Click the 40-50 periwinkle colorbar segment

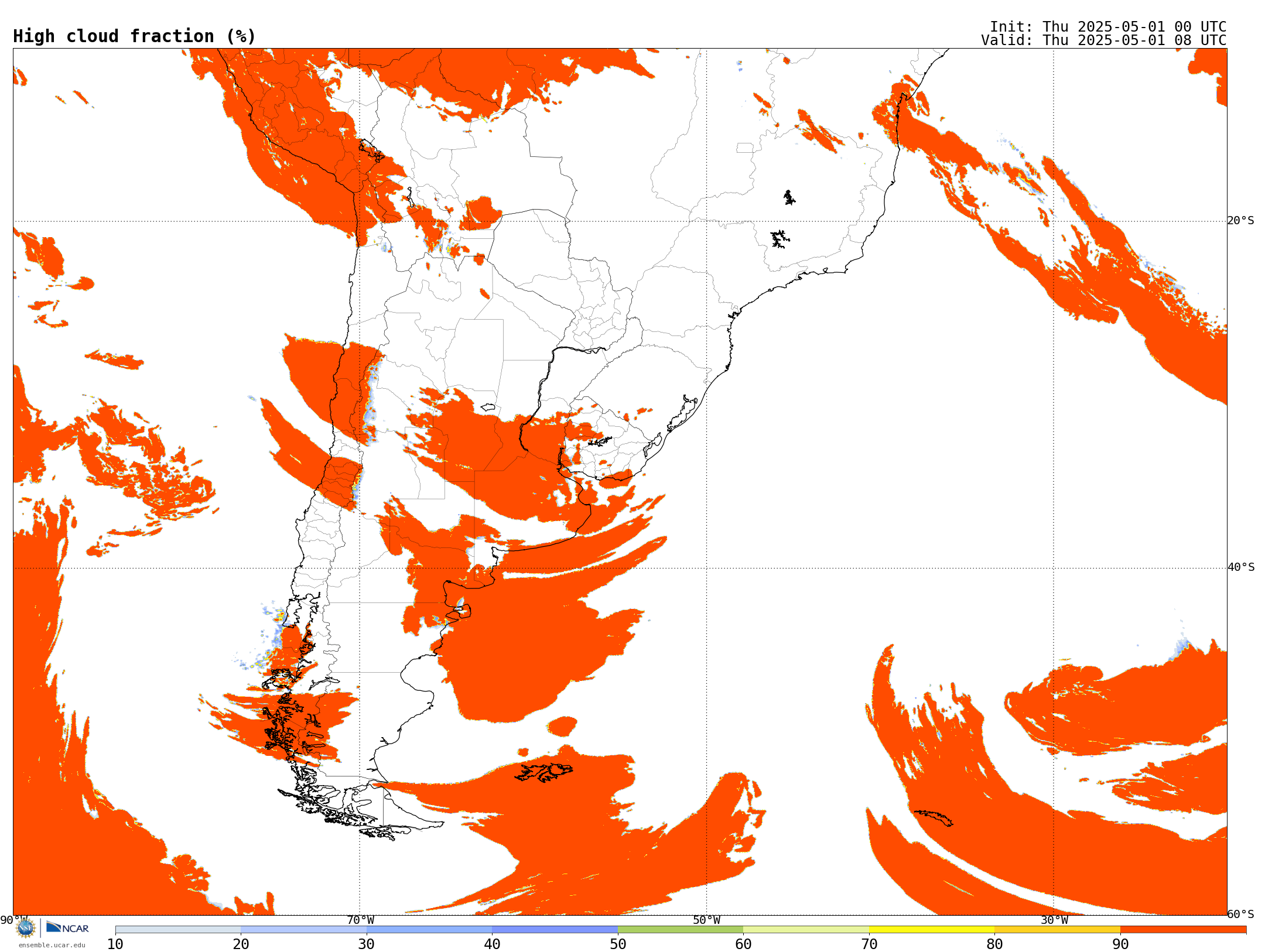[x=555, y=929]
